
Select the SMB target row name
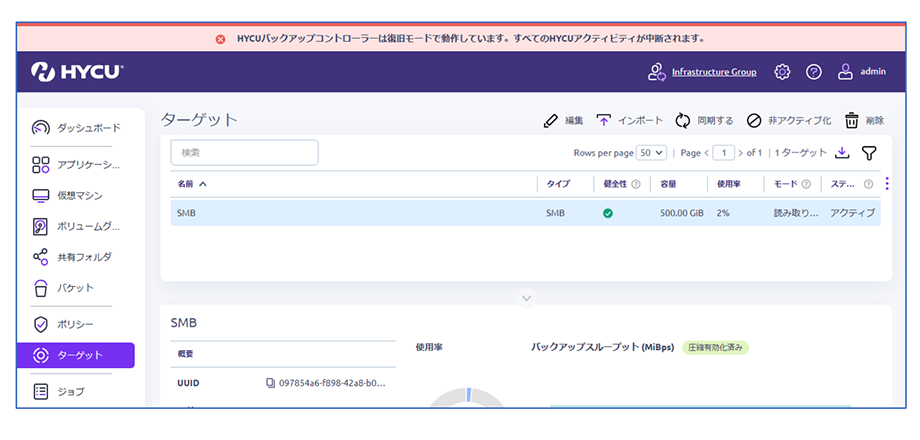(186, 213)
